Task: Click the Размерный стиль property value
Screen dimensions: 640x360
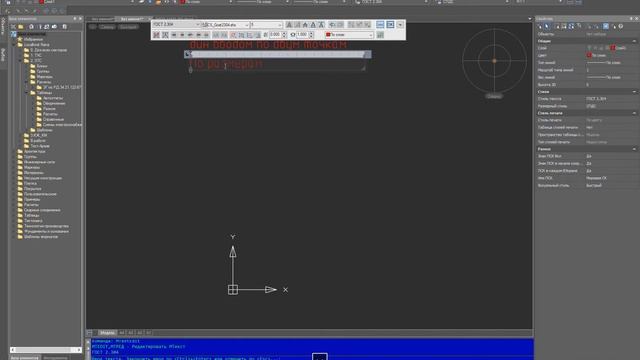Action: 591,106
